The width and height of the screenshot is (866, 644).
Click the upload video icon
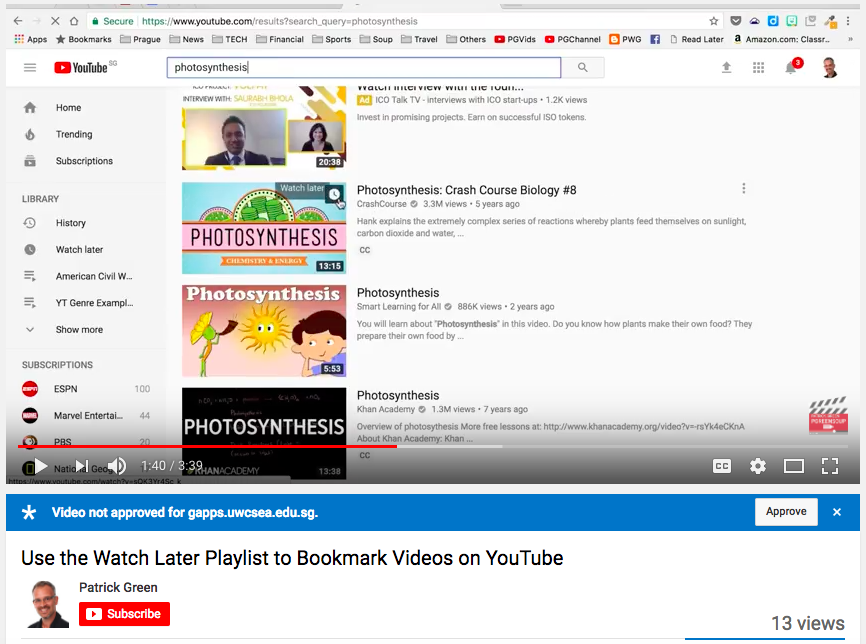[726, 67]
